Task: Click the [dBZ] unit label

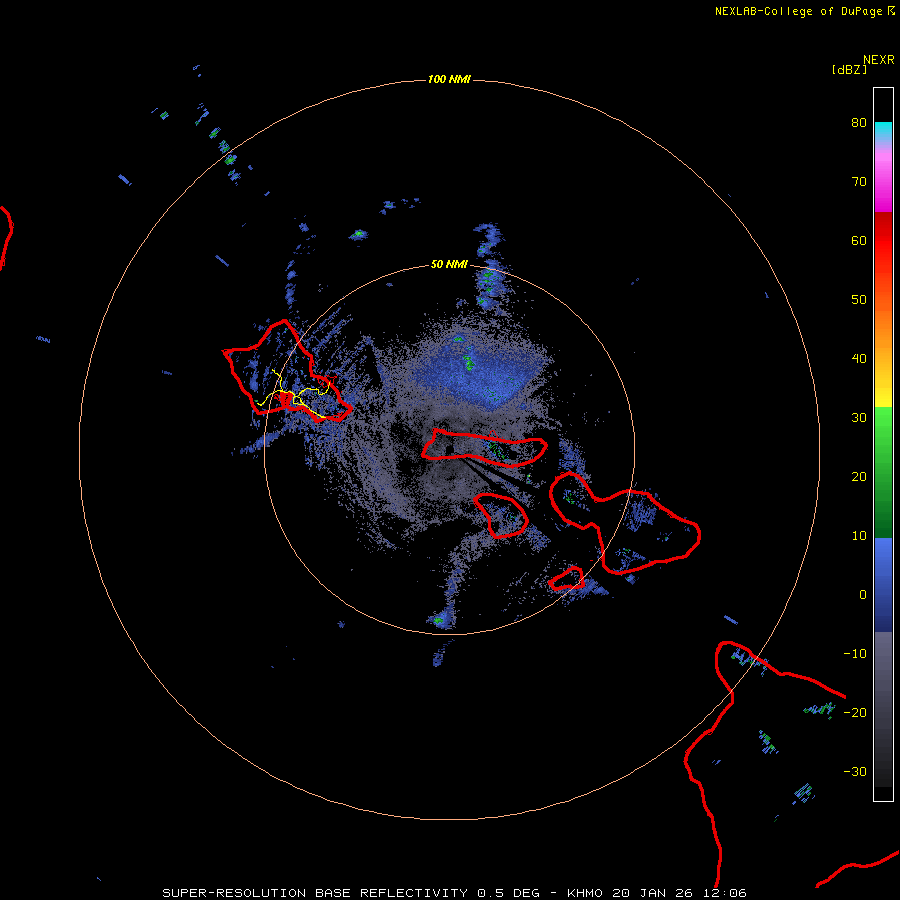Action: pyautogui.click(x=849, y=69)
